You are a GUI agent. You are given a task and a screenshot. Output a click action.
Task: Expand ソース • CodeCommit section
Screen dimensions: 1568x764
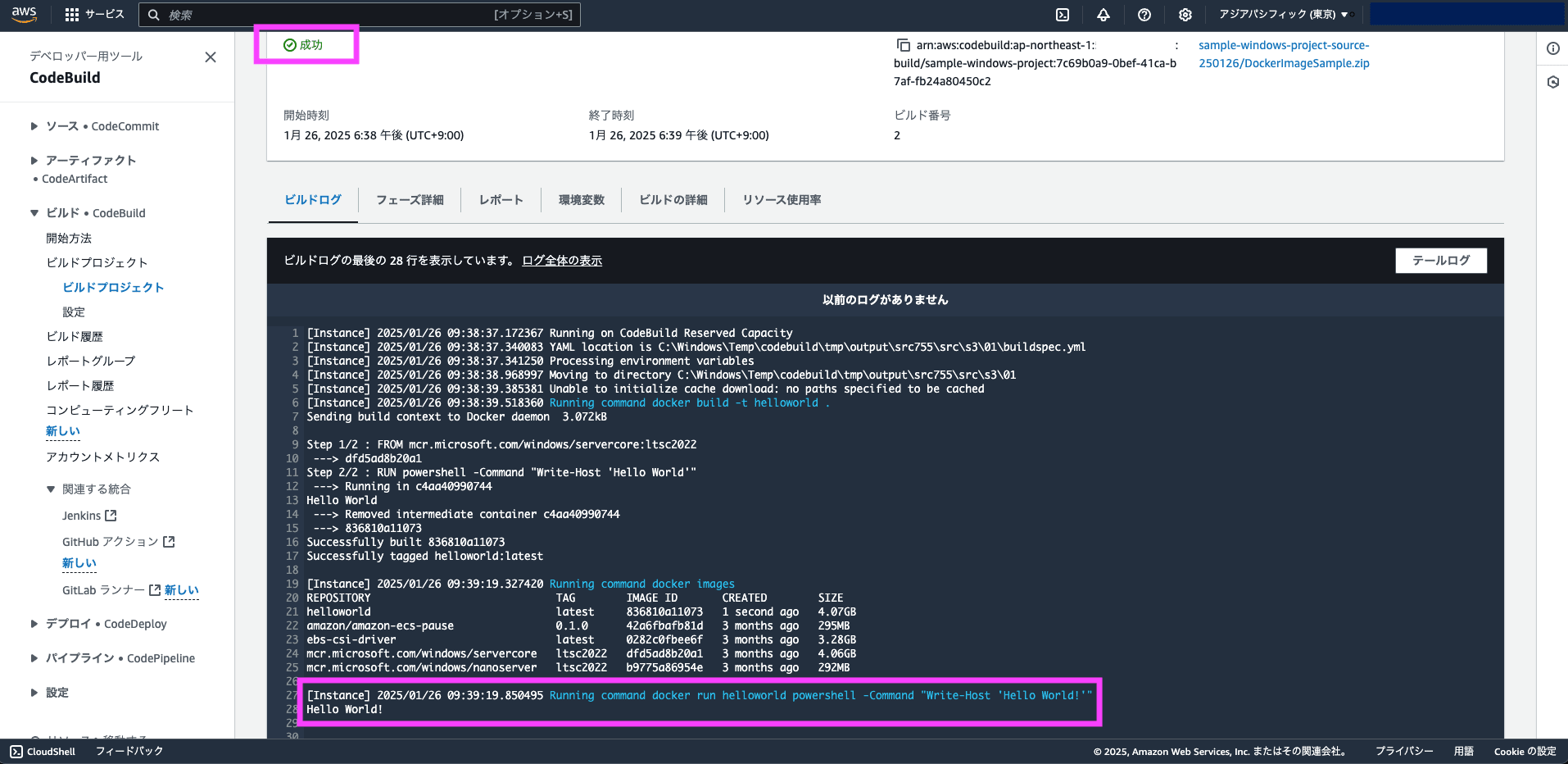click(34, 126)
